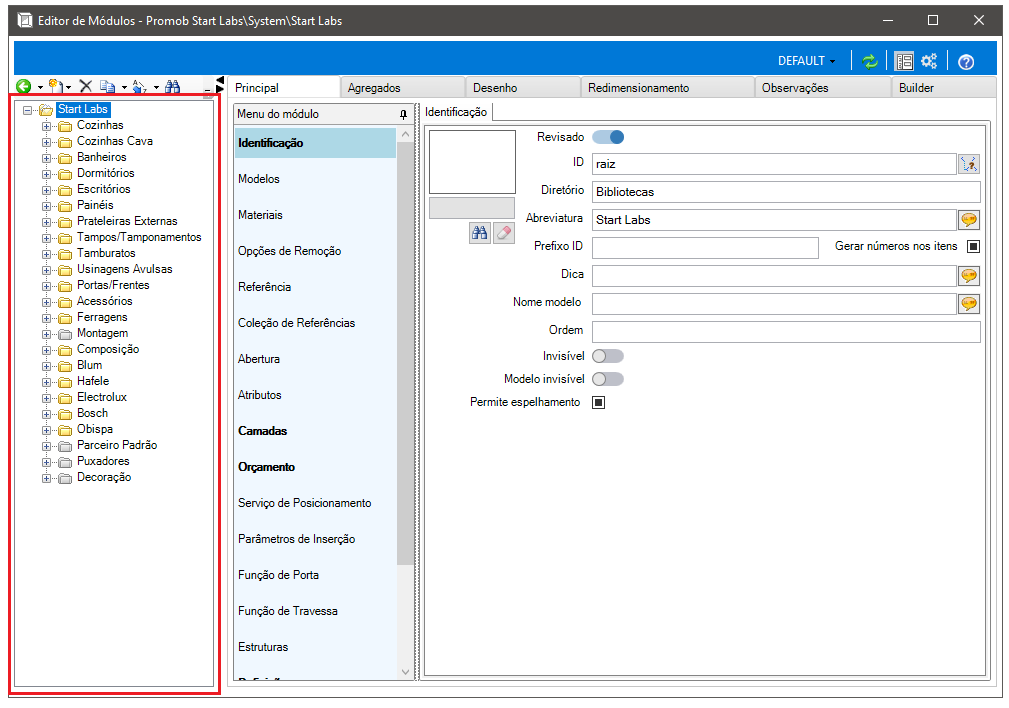1009x708 pixels.
Task: Click the Bosch folder icon
Action: coord(65,414)
